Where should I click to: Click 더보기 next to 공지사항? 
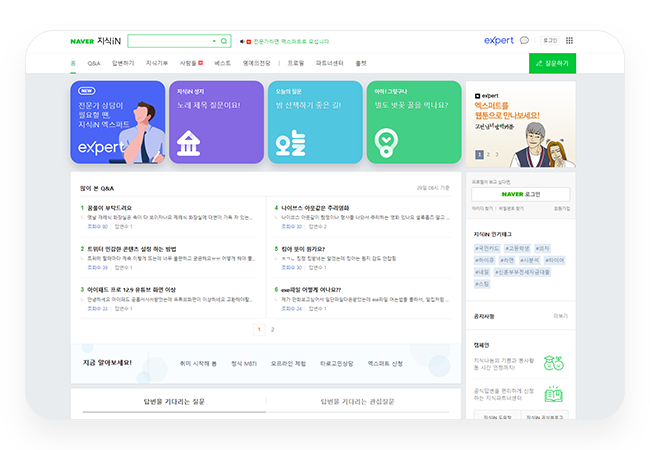[560, 316]
